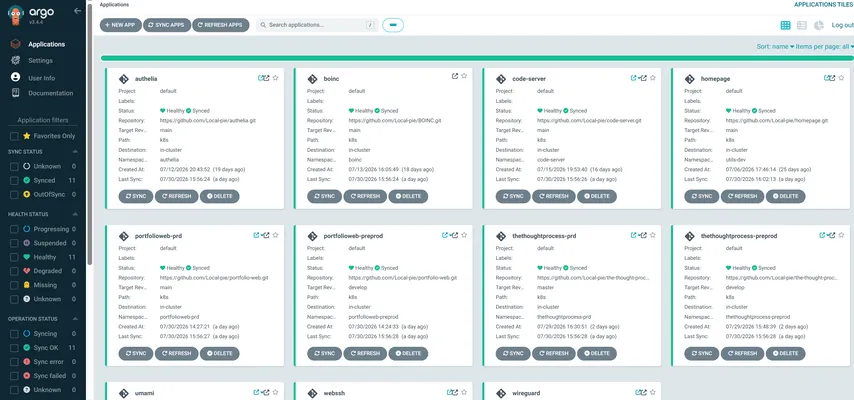
Task: Star the thethoughtprocess-prd application
Action: (x=652, y=235)
